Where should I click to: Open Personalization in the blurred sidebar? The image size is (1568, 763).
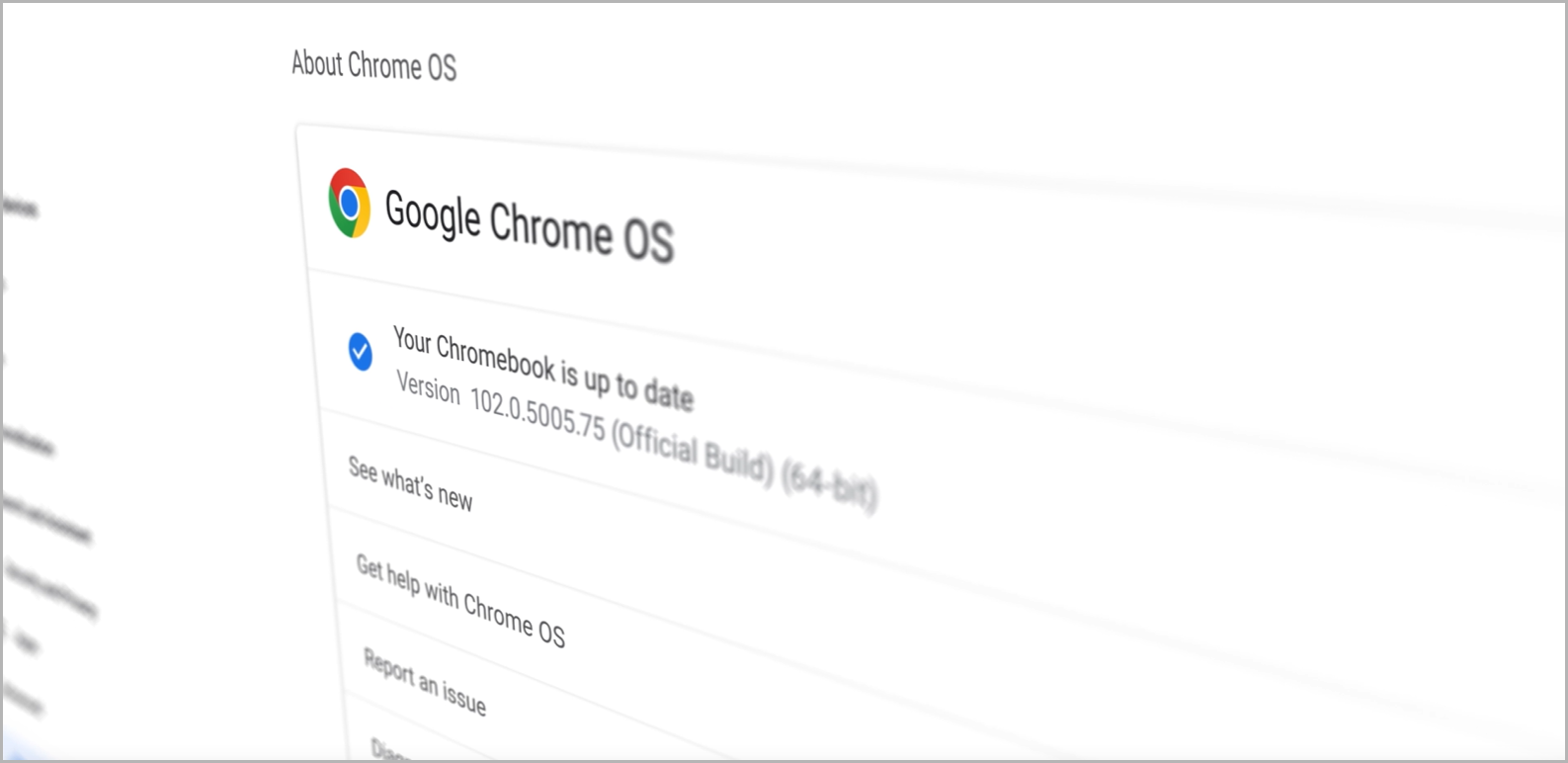pos(28,441)
